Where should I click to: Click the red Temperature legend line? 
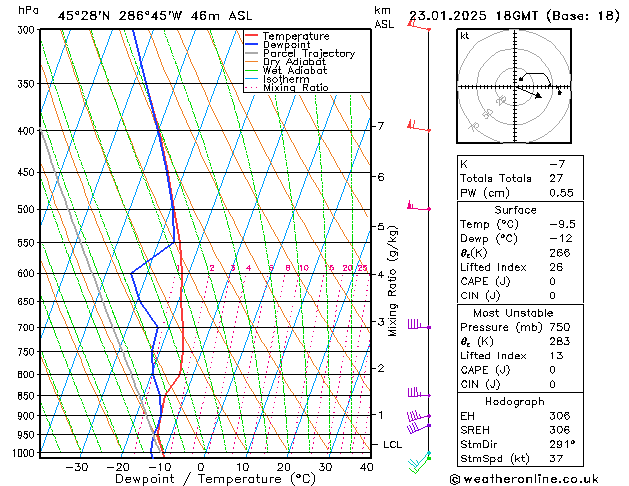[251, 36]
